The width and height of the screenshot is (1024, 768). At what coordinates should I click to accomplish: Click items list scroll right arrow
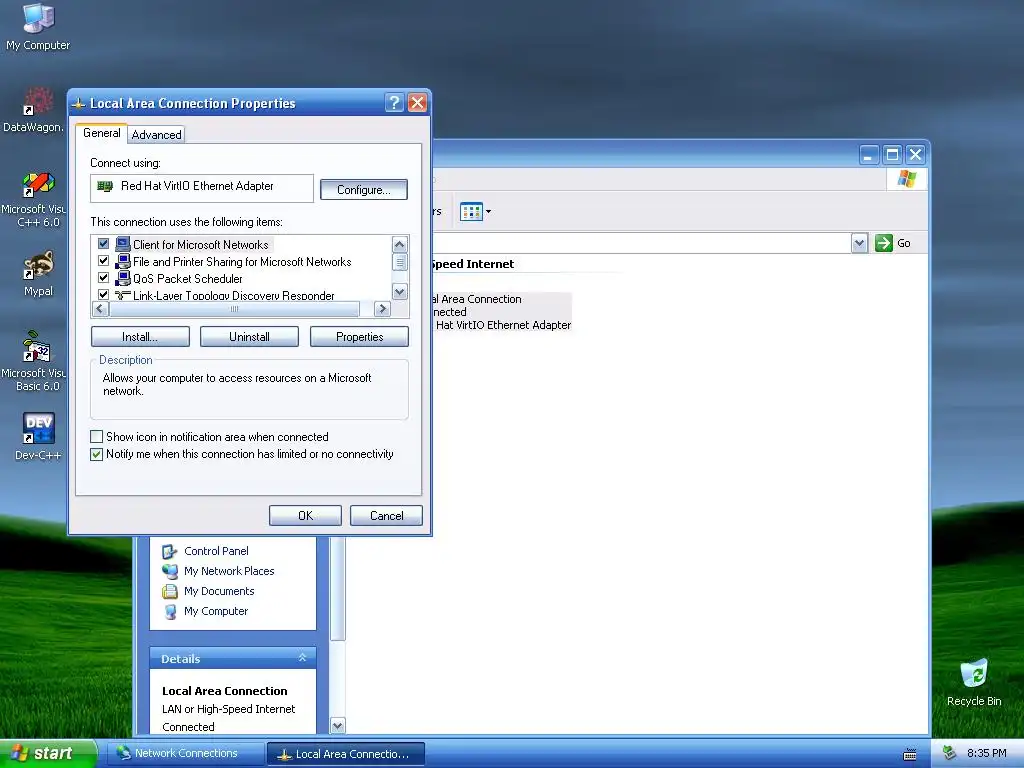pyautogui.click(x=383, y=309)
